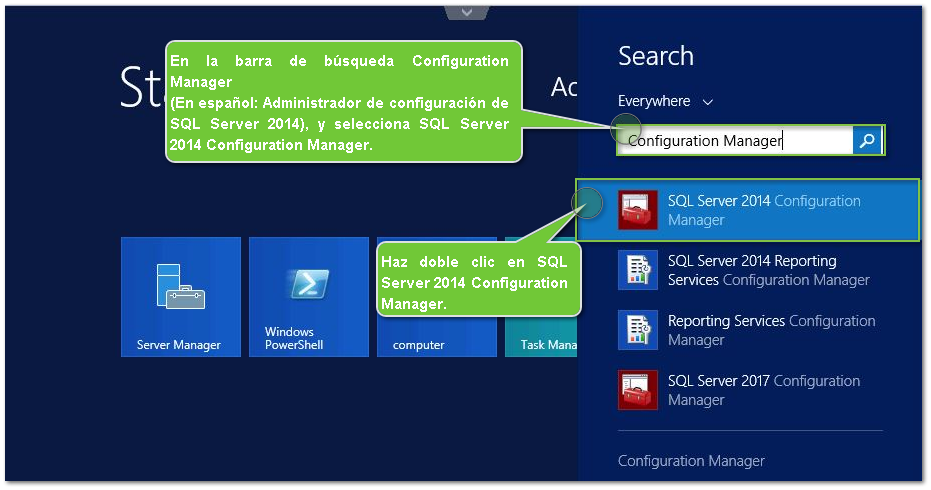Click the SQL Server 2017 Configuration Manager toolbox icon
Screen dimensions: 931x490
pyautogui.click(x=638, y=390)
